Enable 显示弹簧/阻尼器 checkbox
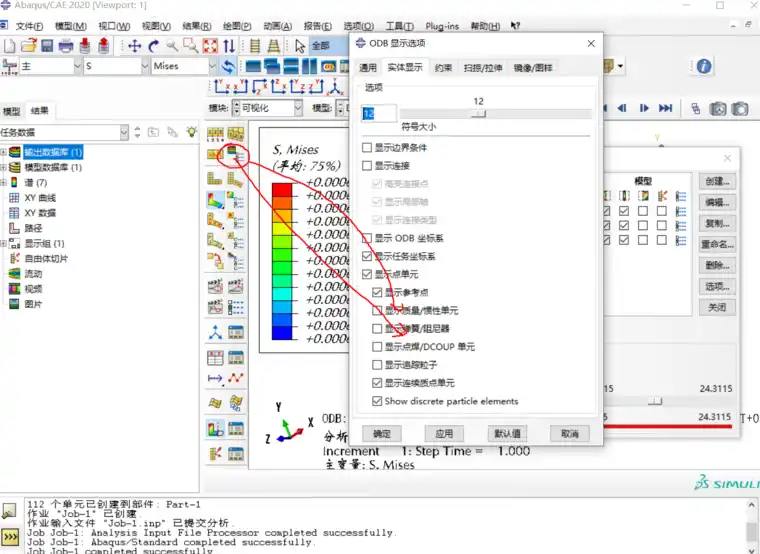 [377, 329]
